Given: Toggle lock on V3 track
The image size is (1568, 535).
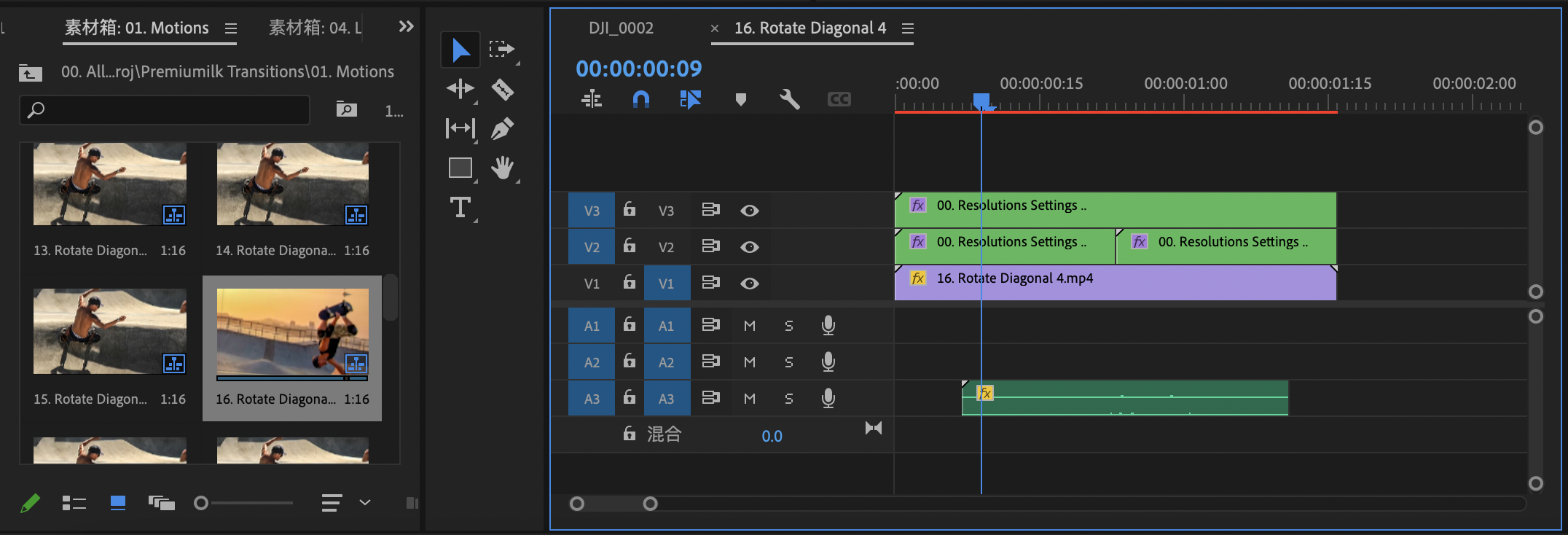Looking at the screenshot, I should click(x=630, y=210).
